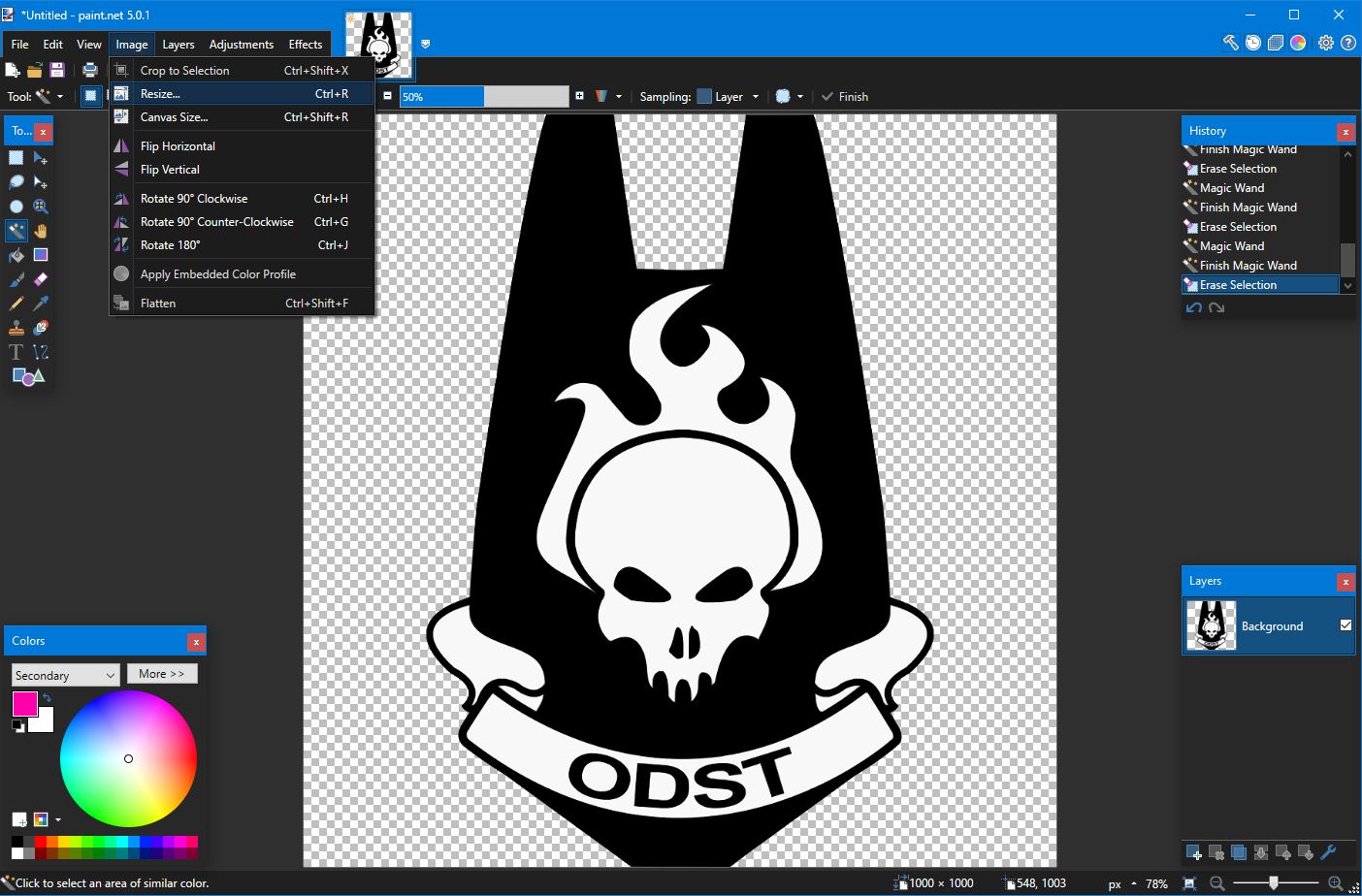
Task: Select the Text tool
Action: click(x=16, y=352)
